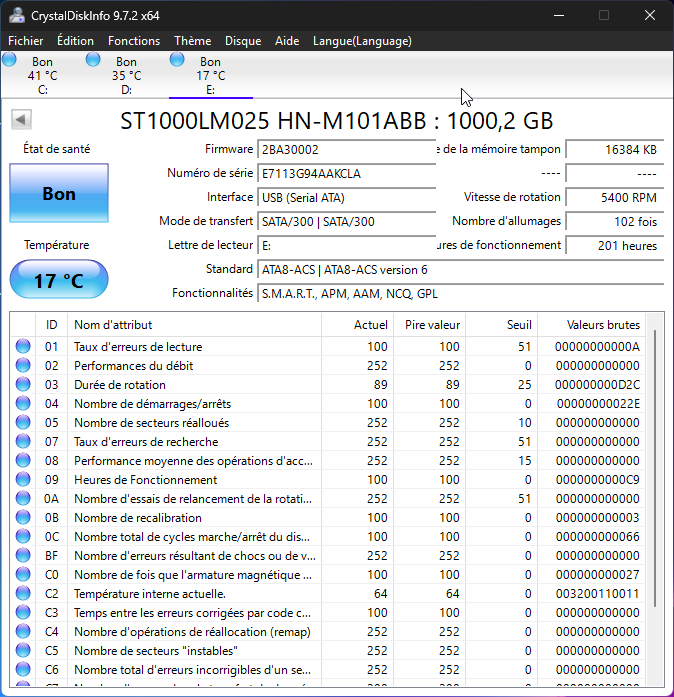Click the drive letter field E:
The width and height of the screenshot is (674, 697).
pos(346,245)
